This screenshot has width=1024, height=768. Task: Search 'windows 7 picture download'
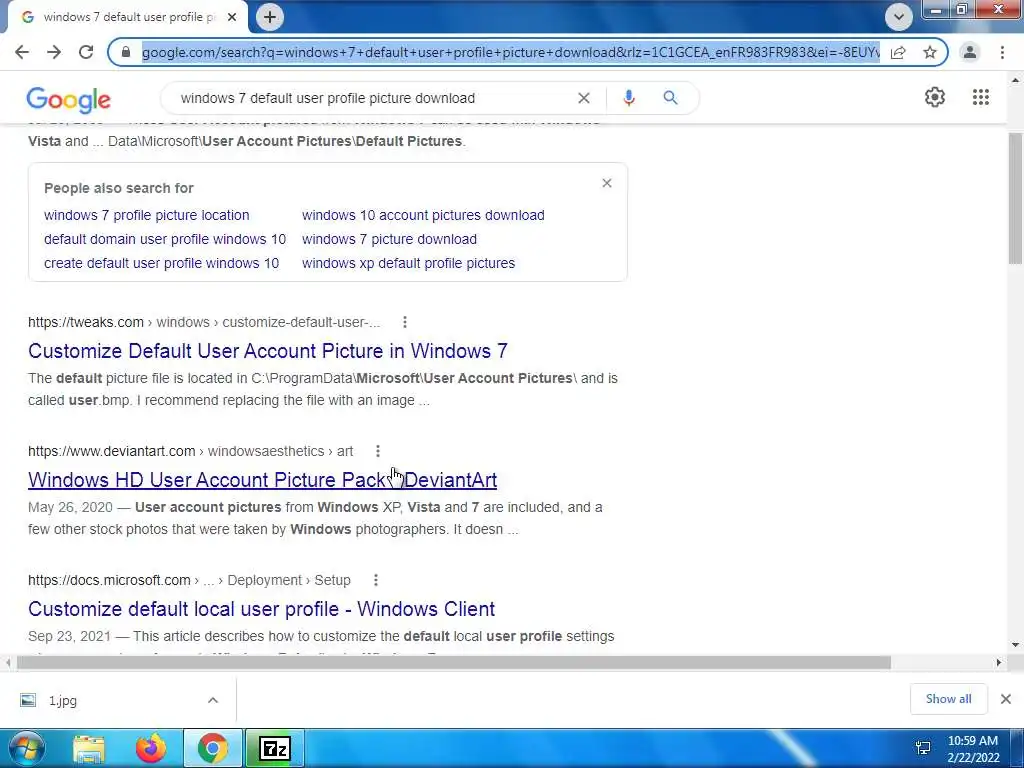point(389,239)
